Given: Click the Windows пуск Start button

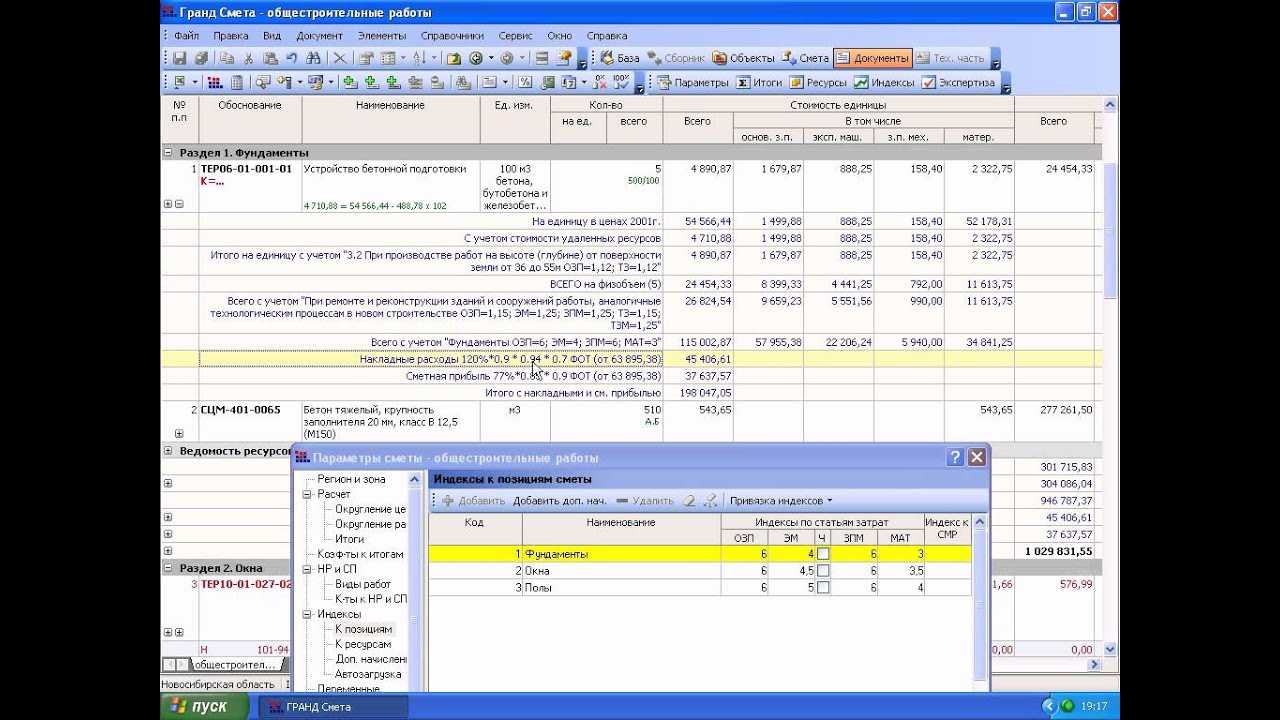Looking at the screenshot, I should click(207, 706).
